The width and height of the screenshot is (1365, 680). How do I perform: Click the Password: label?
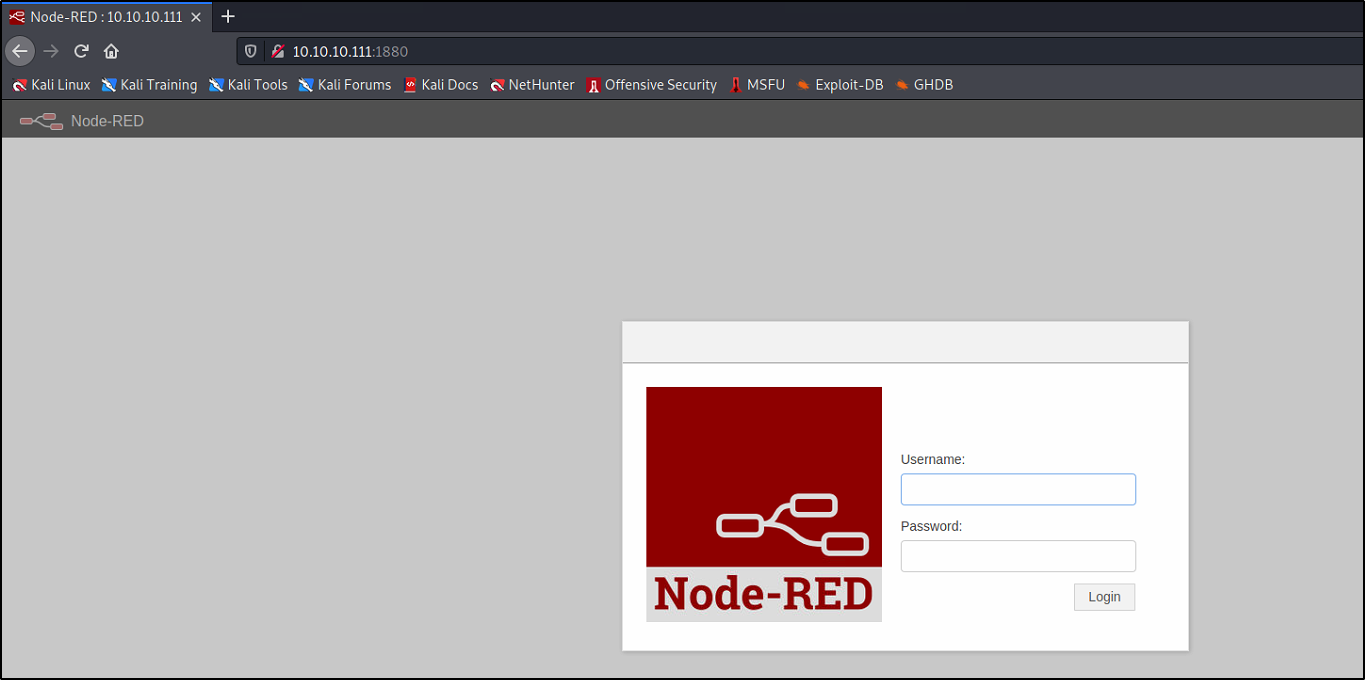(x=931, y=526)
